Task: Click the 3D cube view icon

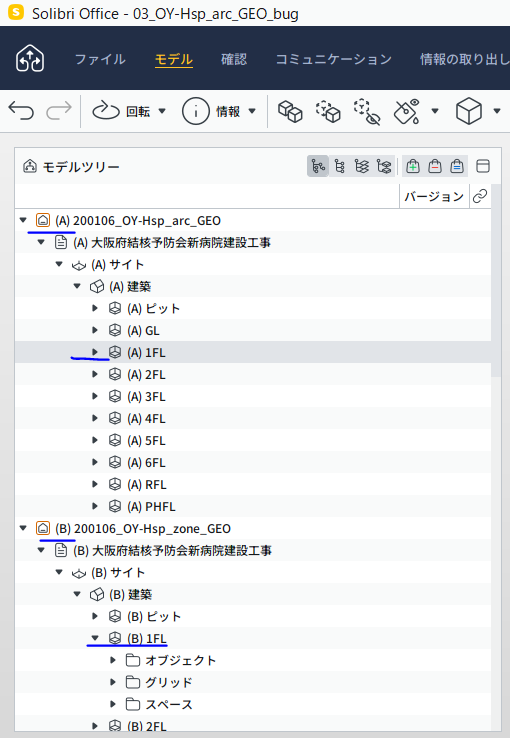Action: pos(469,112)
